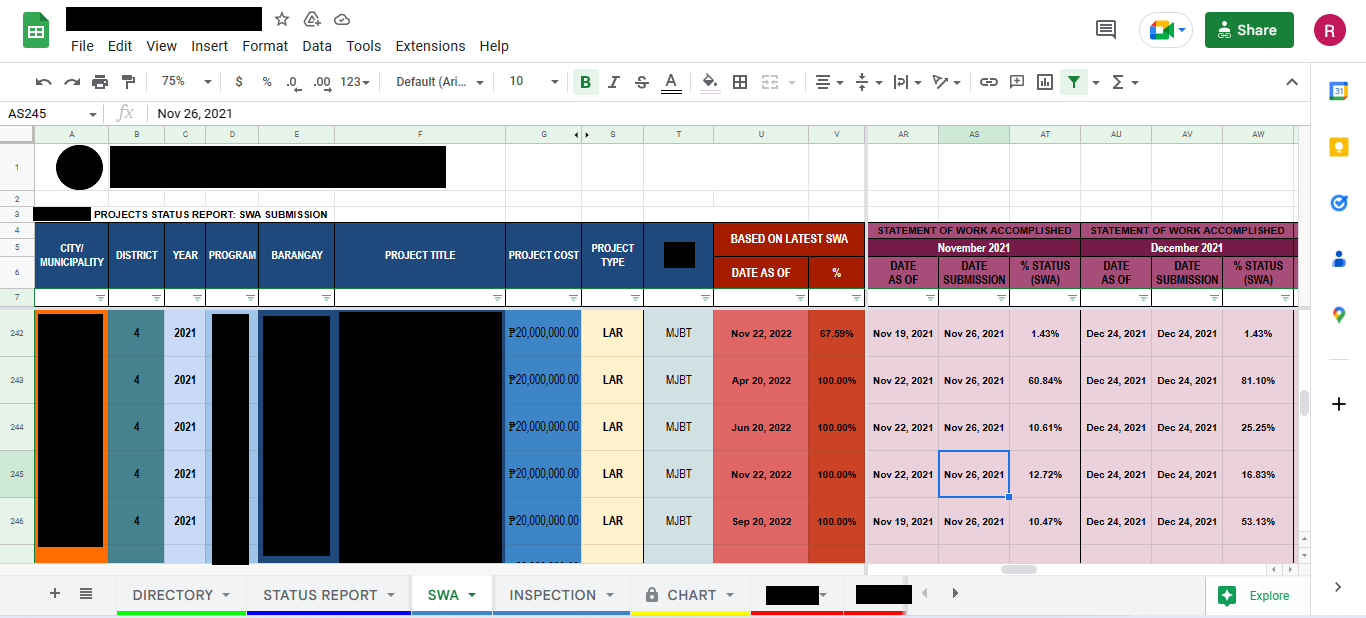
Task: Open the Help menu
Action: [494, 46]
